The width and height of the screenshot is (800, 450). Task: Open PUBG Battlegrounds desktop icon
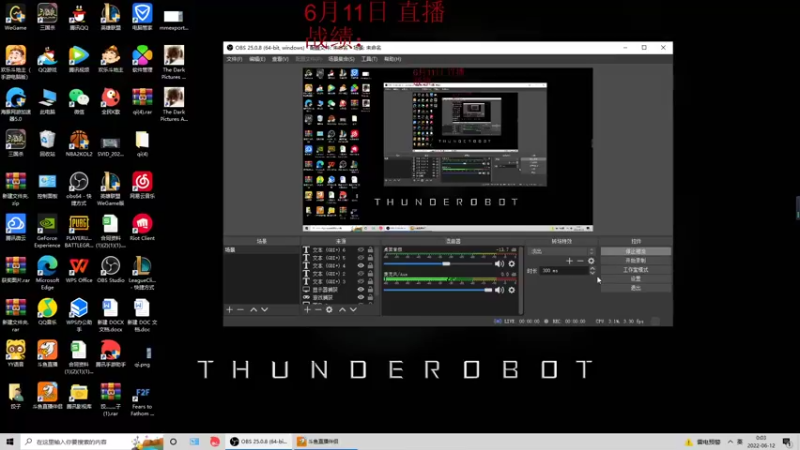pyautogui.click(x=79, y=231)
